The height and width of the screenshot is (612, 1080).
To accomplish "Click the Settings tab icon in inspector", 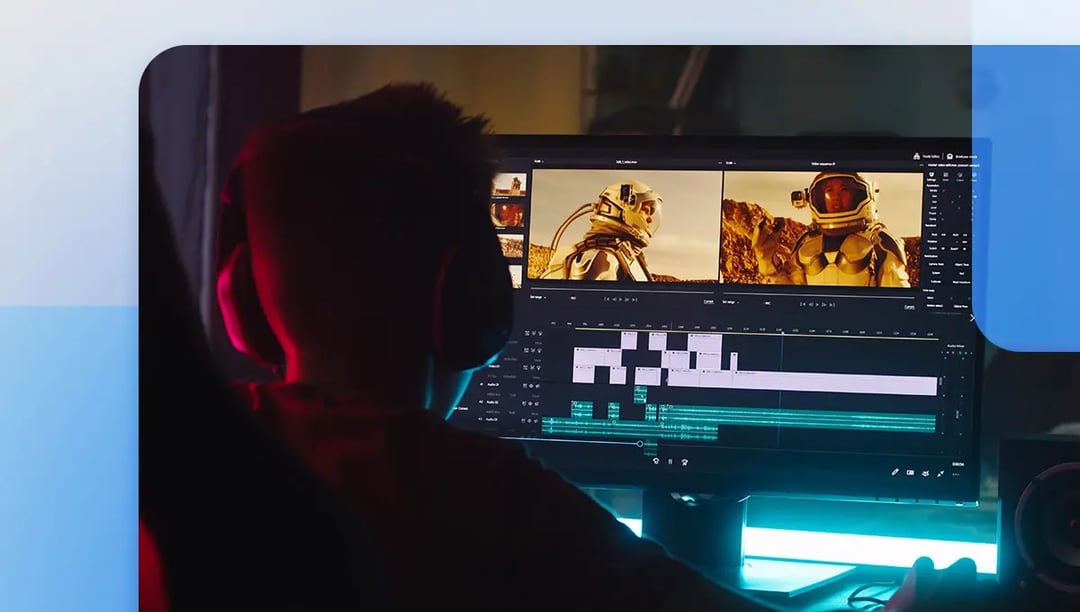I will (x=931, y=174).
